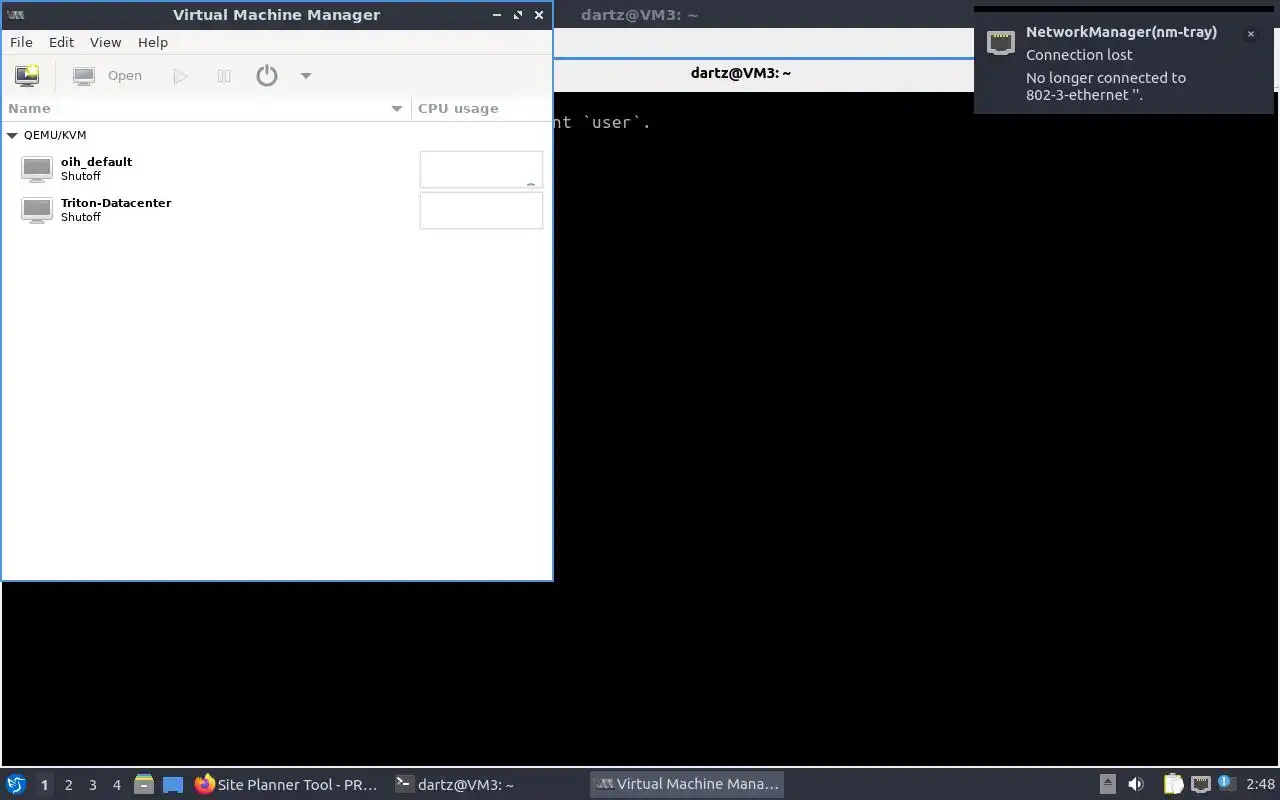Open the clipboard manager tray icon
The width and height of the screenshot is (1280, 800).
point(1173,784)
